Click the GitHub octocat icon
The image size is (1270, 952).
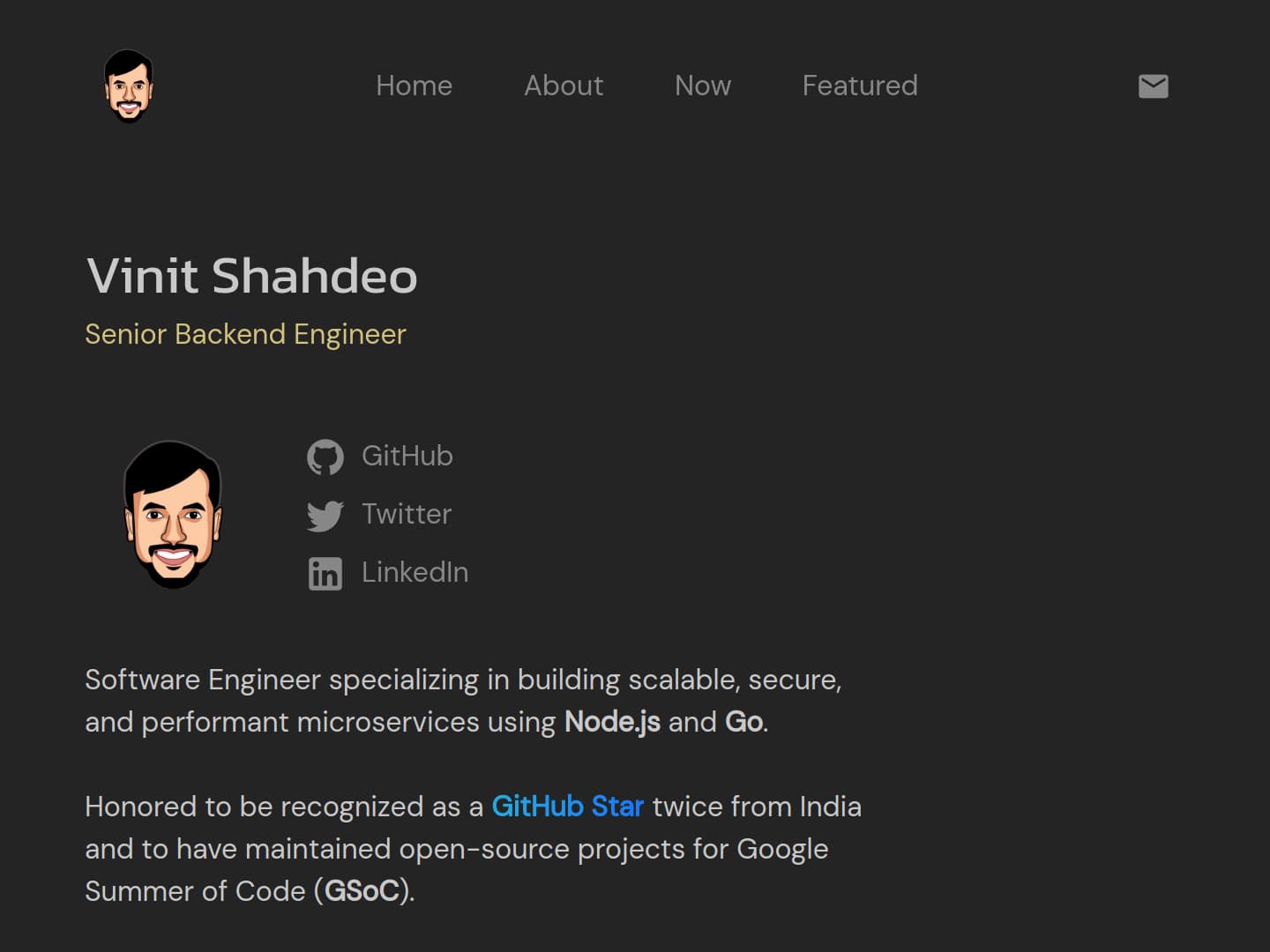click(325, 457)
